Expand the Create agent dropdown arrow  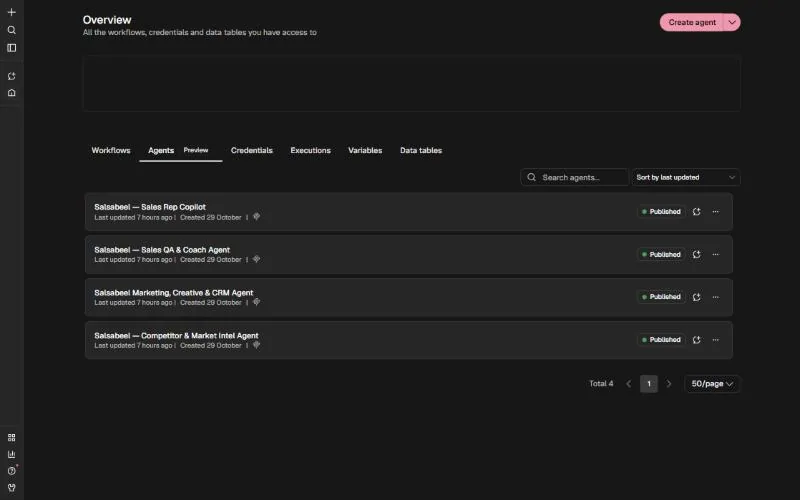click(732, 22)
